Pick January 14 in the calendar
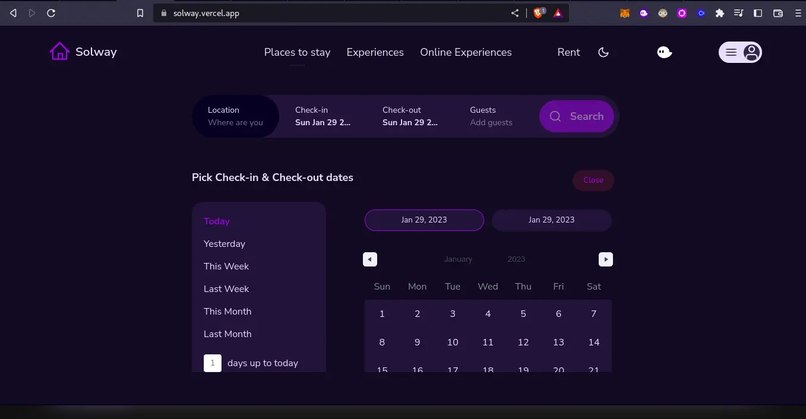This screenshot has width=806, height=419. tap(594, 342)
